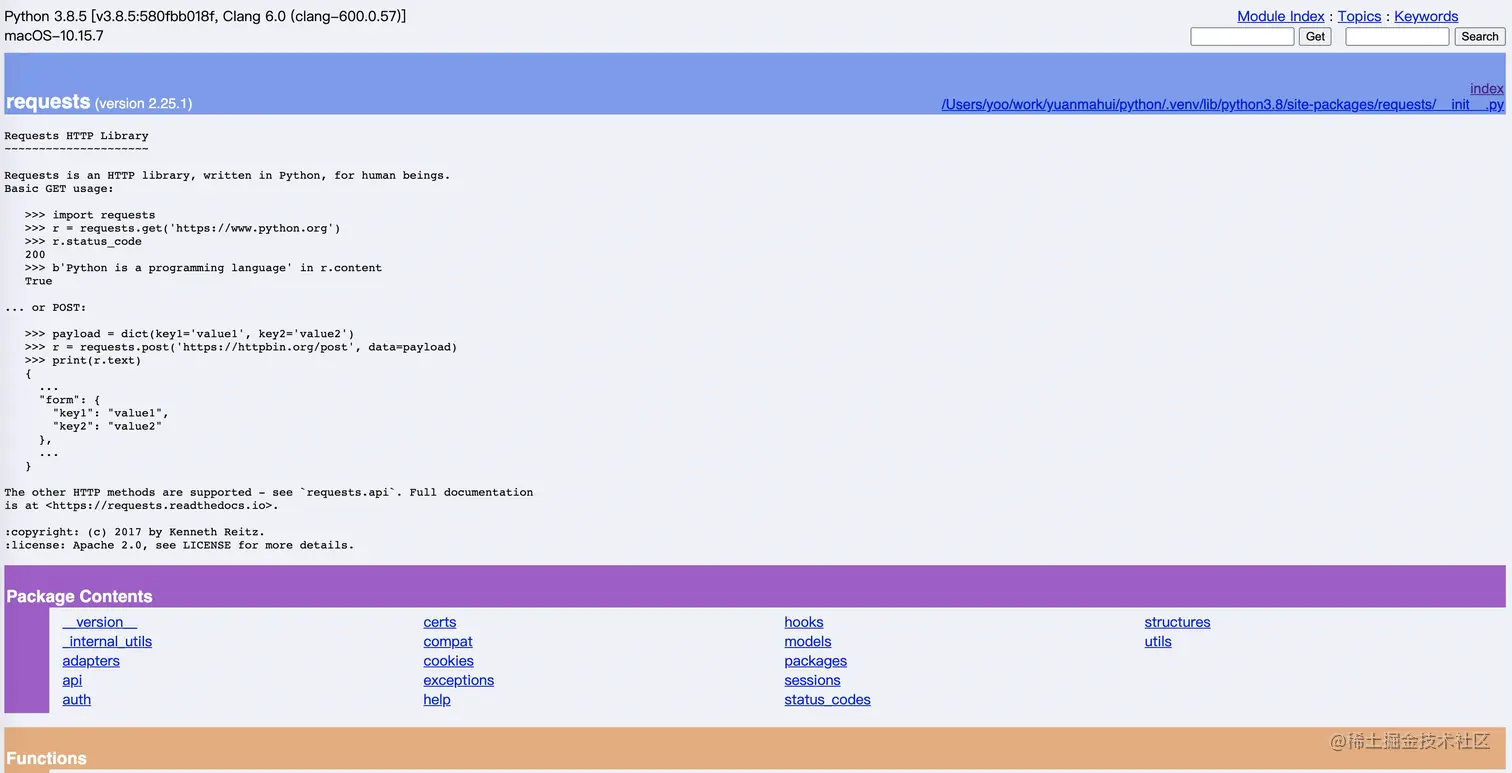Image resolution: width=1512 pixels, height=773 pixels.
Task: Click the Functions section heading
Action: click(46, 758)
